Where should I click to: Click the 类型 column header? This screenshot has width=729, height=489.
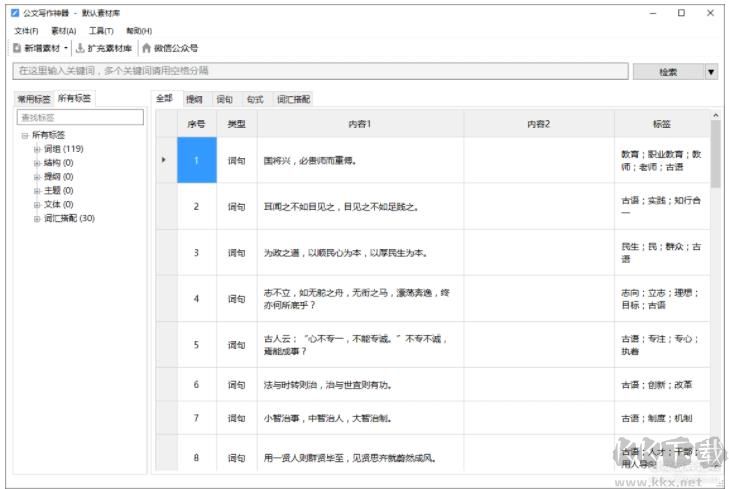tap(237, 124)
